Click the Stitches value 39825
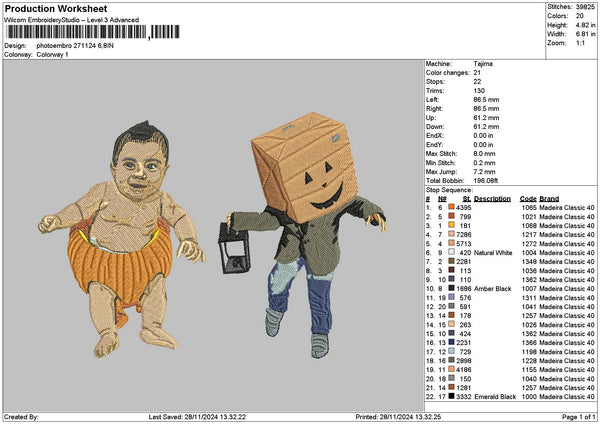The width and height of the screenshot is (600, 424). (585, 7)
